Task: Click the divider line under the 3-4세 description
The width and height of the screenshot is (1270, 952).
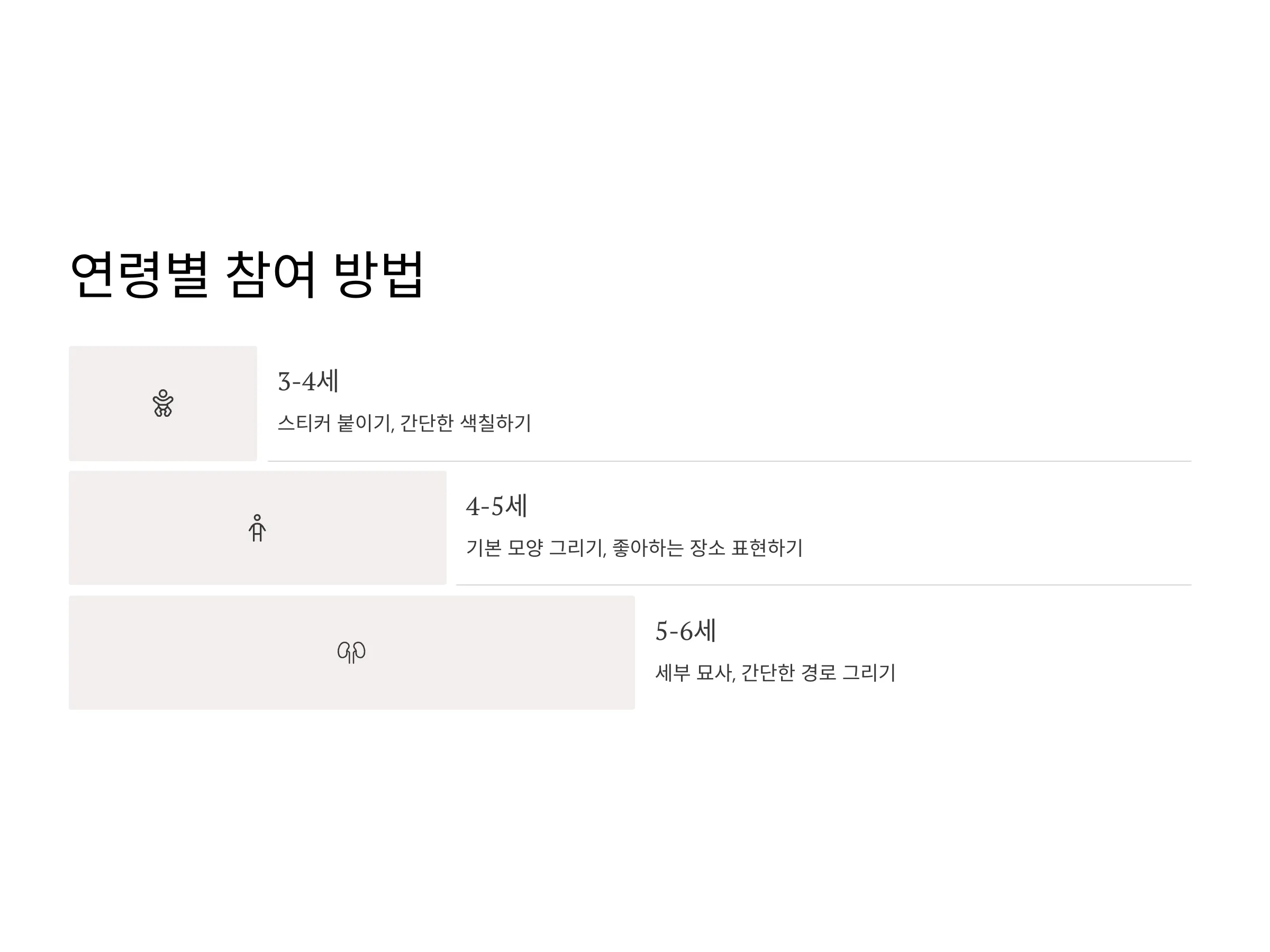Action: pos(730,461)
